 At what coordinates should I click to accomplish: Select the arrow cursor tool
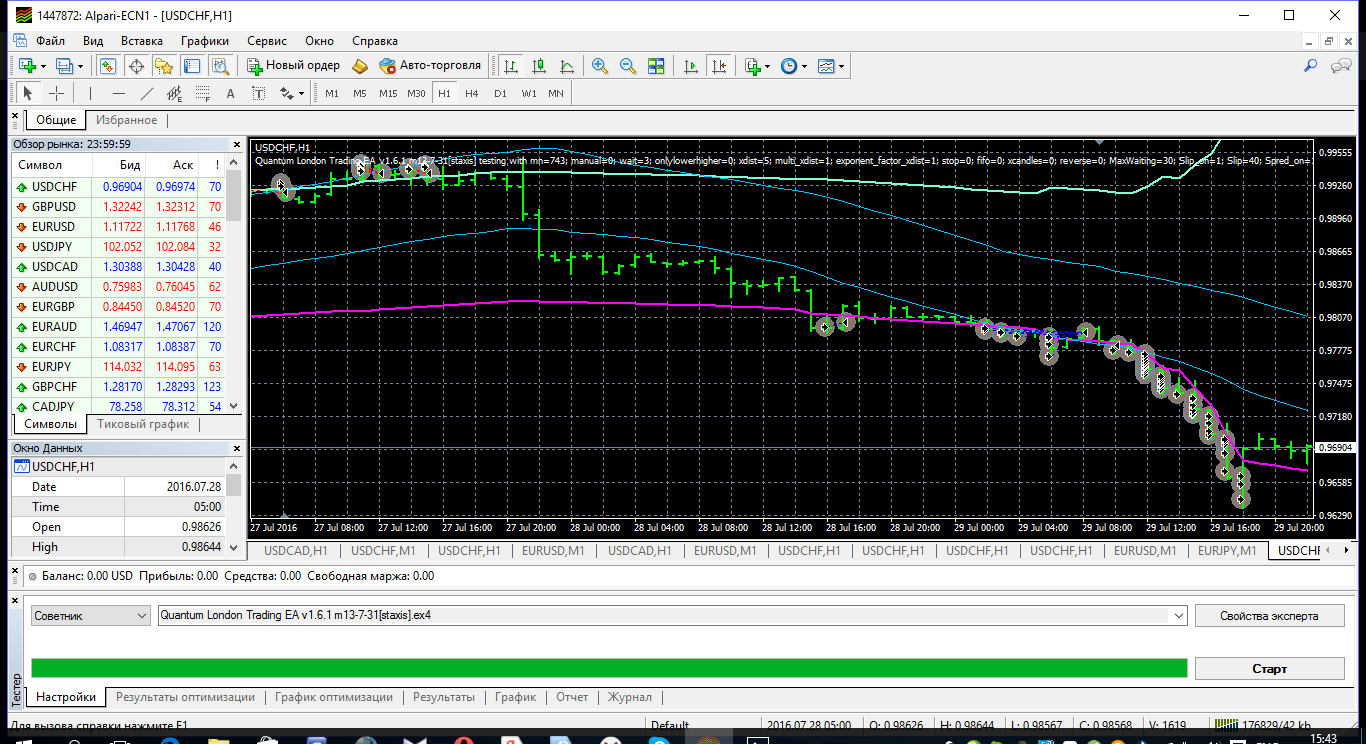(x=28, y=93)
